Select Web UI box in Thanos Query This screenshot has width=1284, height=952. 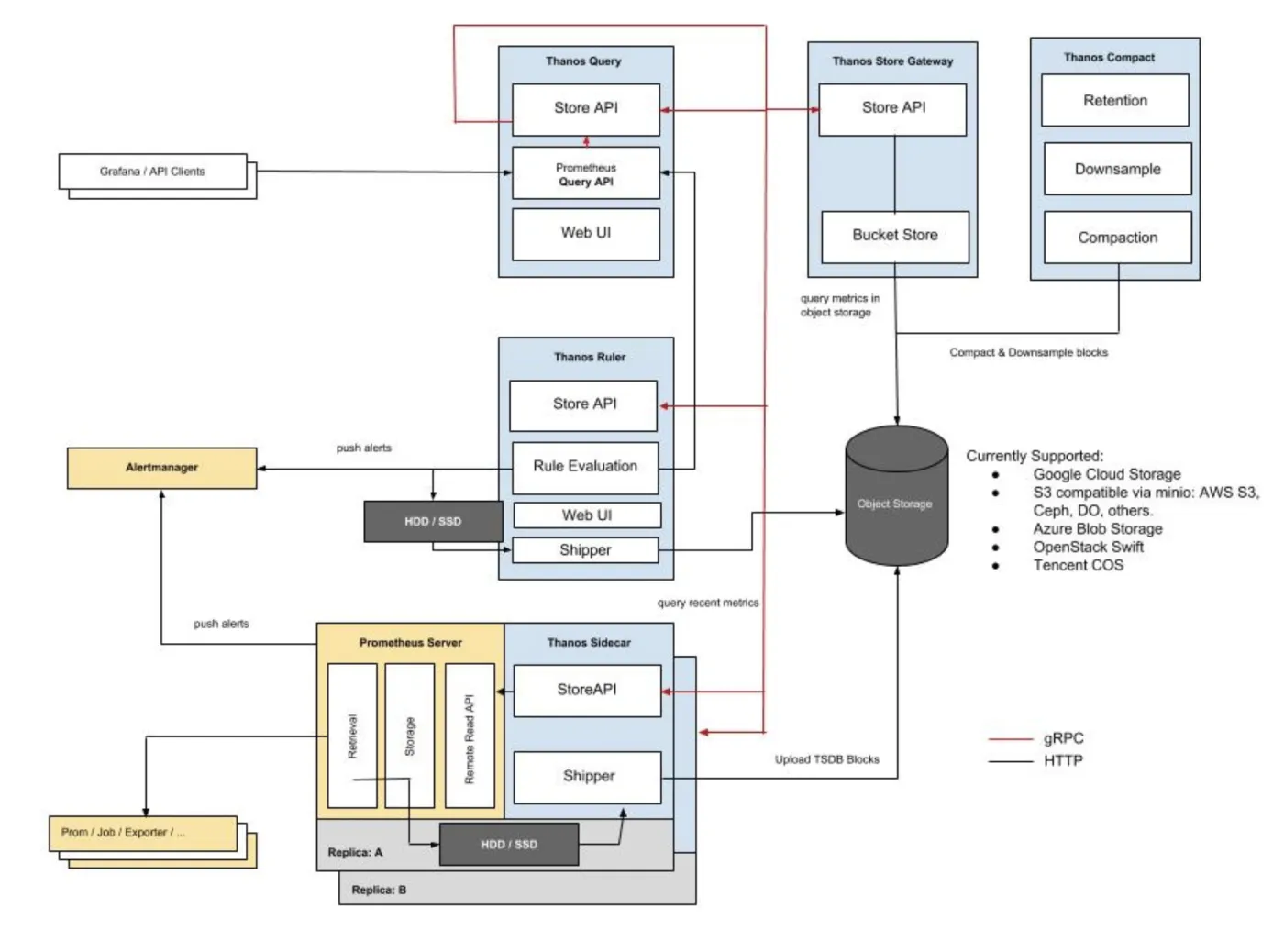pyautogui.click(x=586, y=234)
